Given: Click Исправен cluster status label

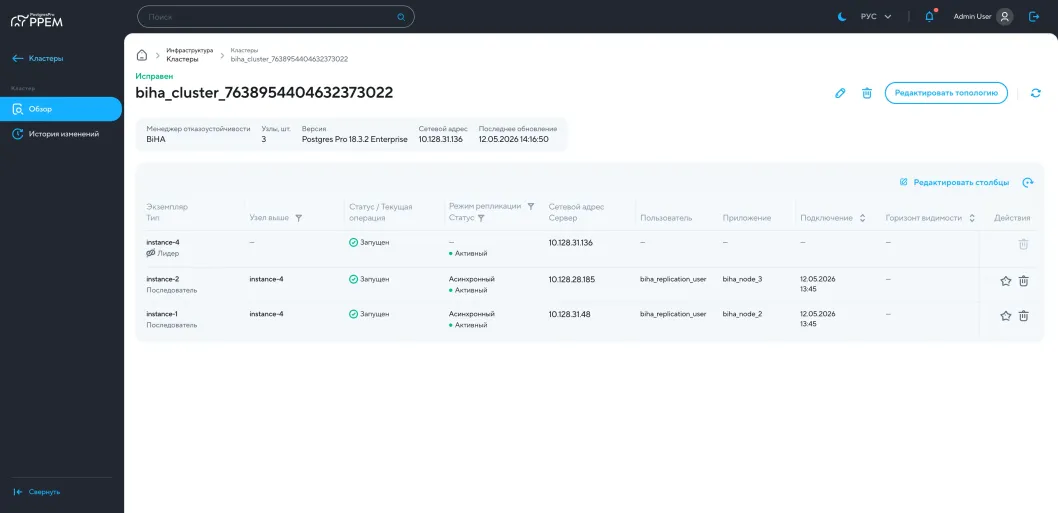Looking at the screenshot, I should coord(154,76).
